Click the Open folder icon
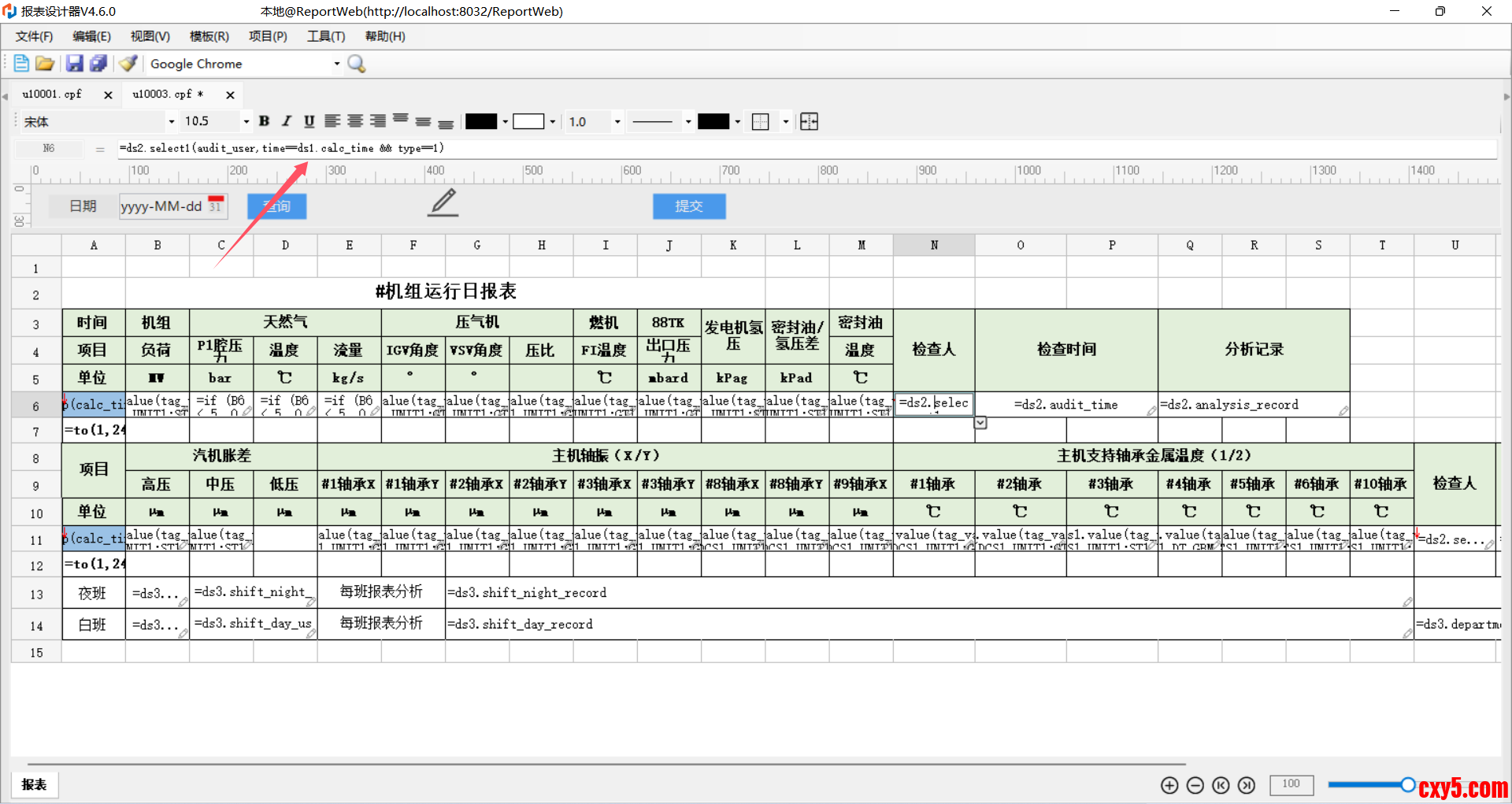The width and height of the screenshot is (1512, 804). tap(45, 64)
